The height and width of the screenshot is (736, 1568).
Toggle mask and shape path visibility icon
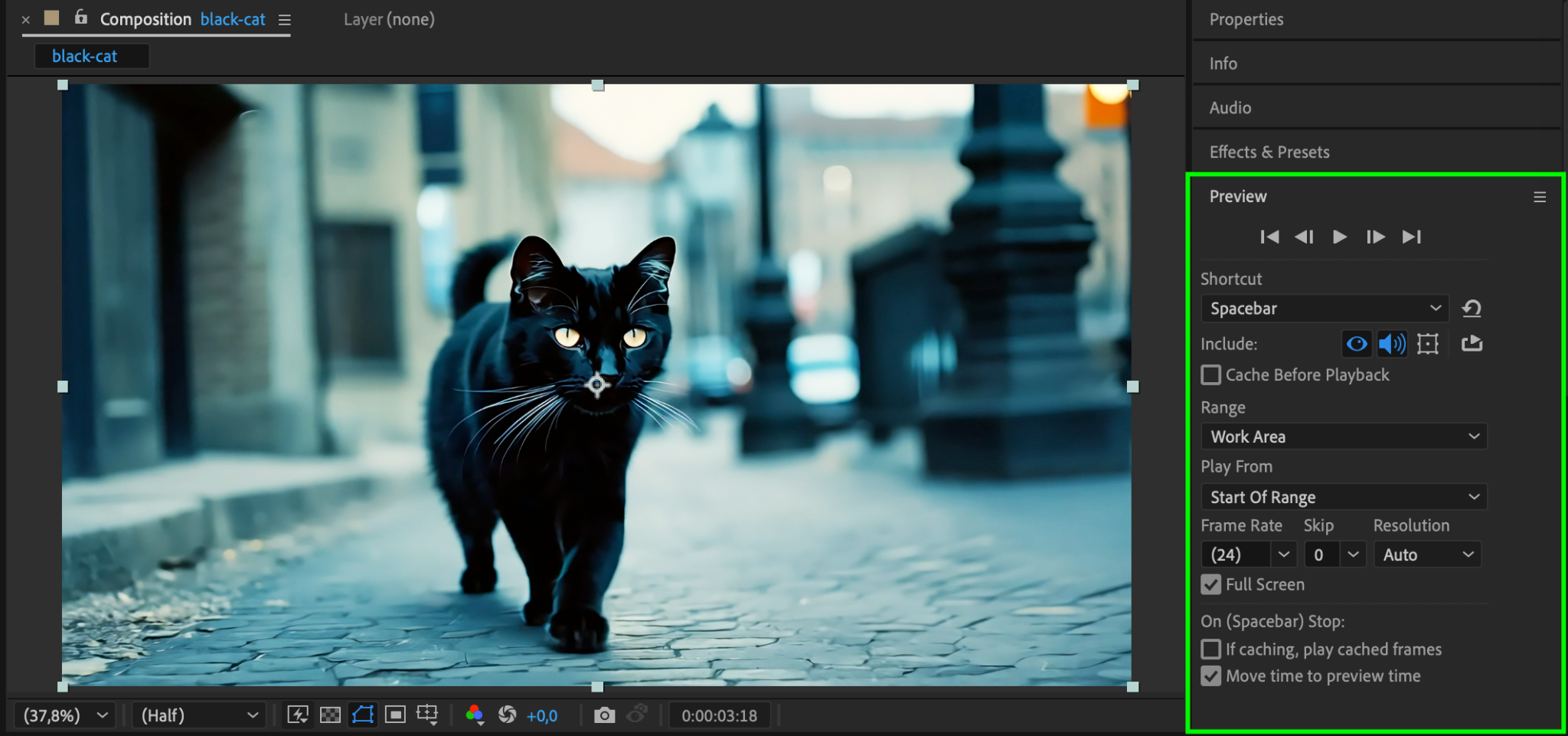[x=363, y=715]
